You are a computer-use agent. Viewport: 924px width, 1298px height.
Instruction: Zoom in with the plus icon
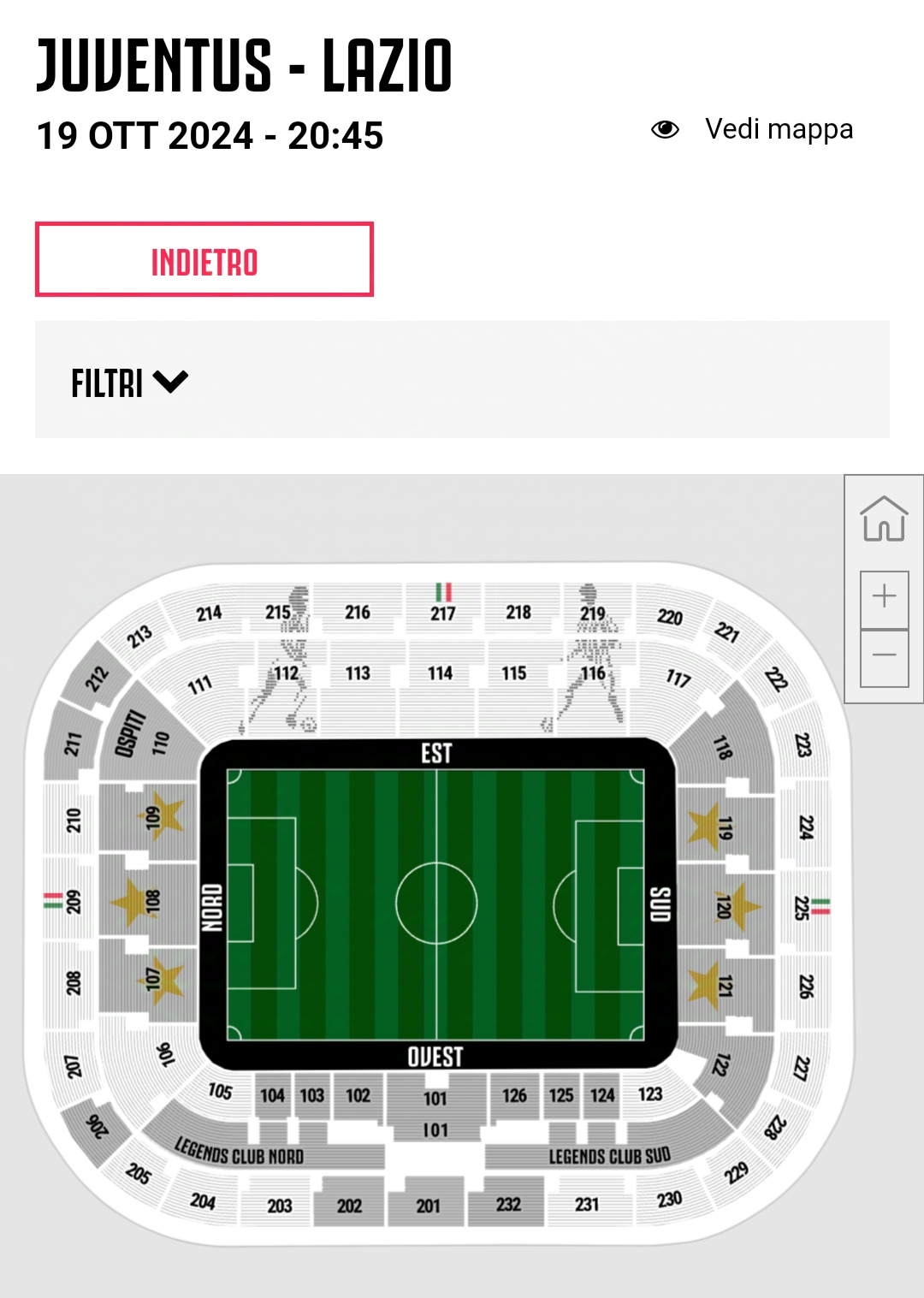(x=884, y=596)
